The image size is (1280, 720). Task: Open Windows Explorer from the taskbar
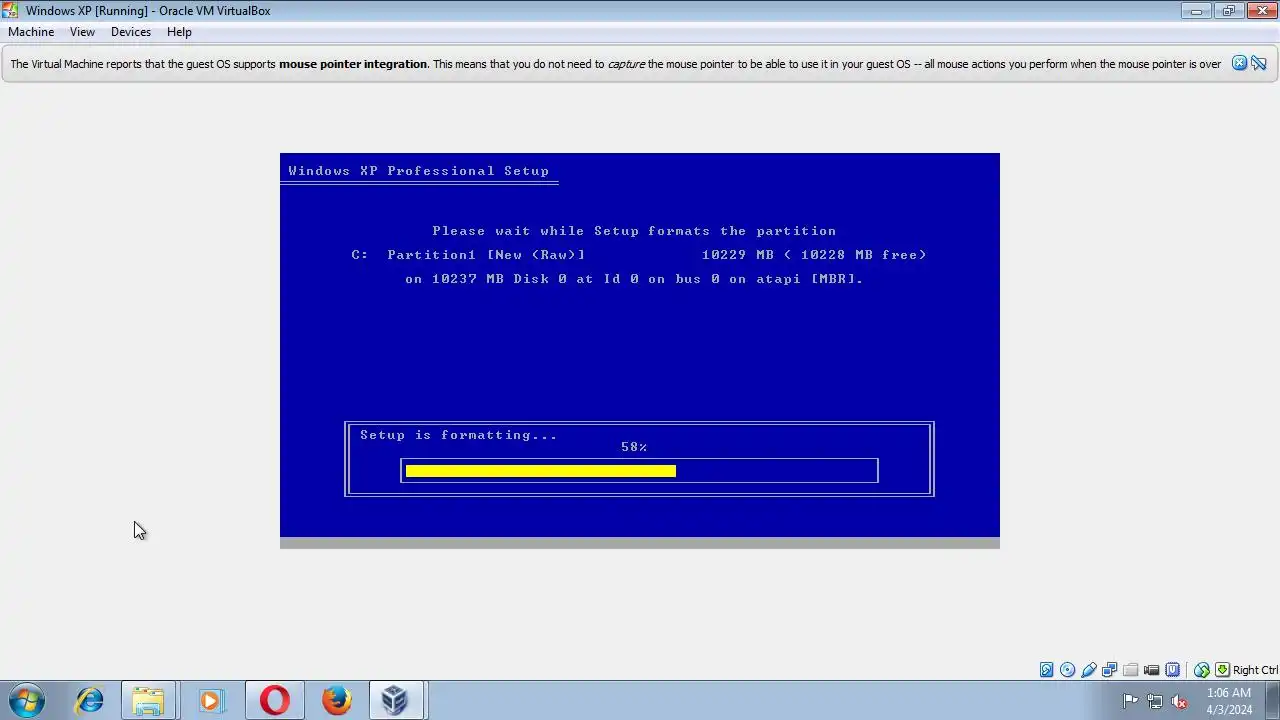[148, 700]
